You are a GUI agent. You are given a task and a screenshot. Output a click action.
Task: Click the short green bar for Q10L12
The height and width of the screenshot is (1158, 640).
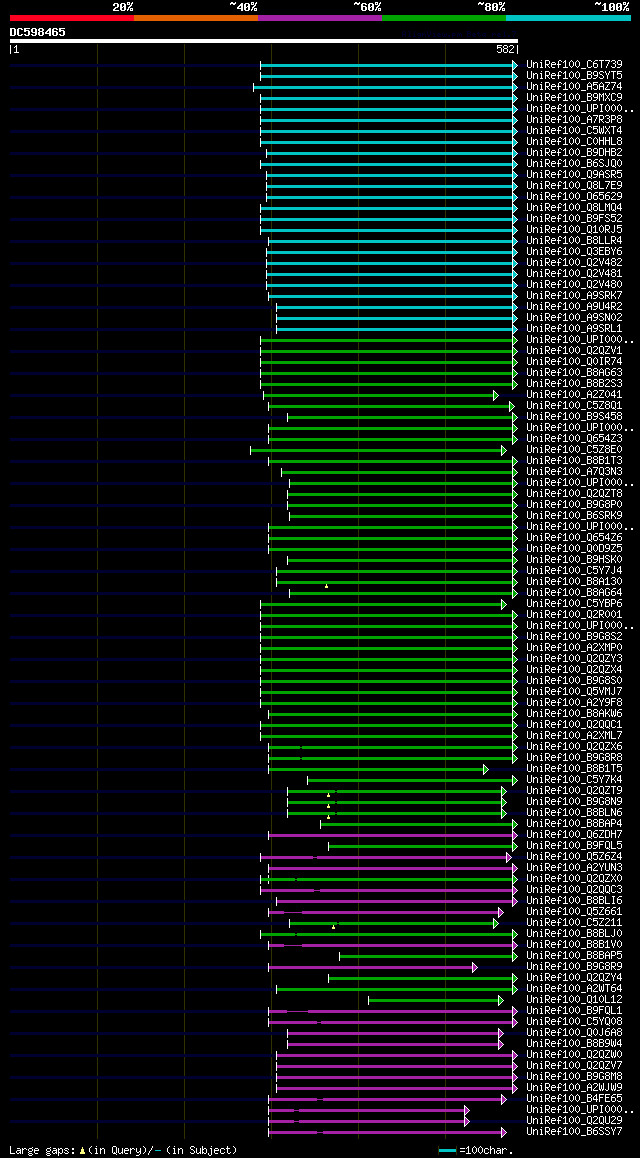click(436, 1001)
